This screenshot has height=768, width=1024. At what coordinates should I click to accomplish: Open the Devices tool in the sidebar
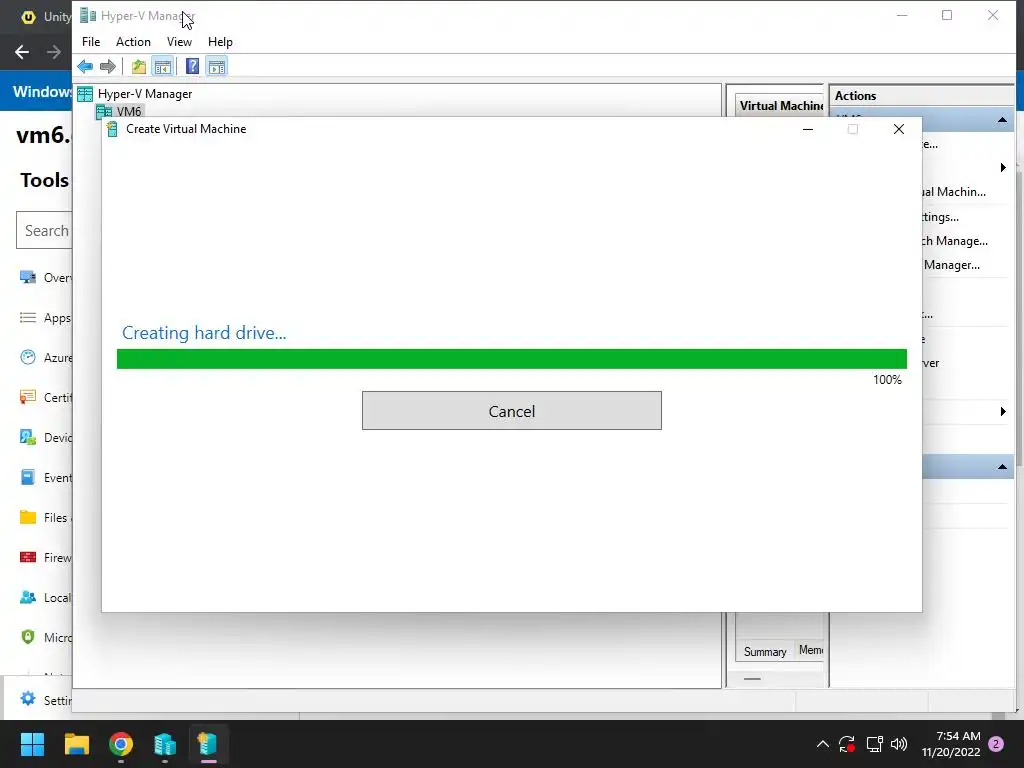44,438
